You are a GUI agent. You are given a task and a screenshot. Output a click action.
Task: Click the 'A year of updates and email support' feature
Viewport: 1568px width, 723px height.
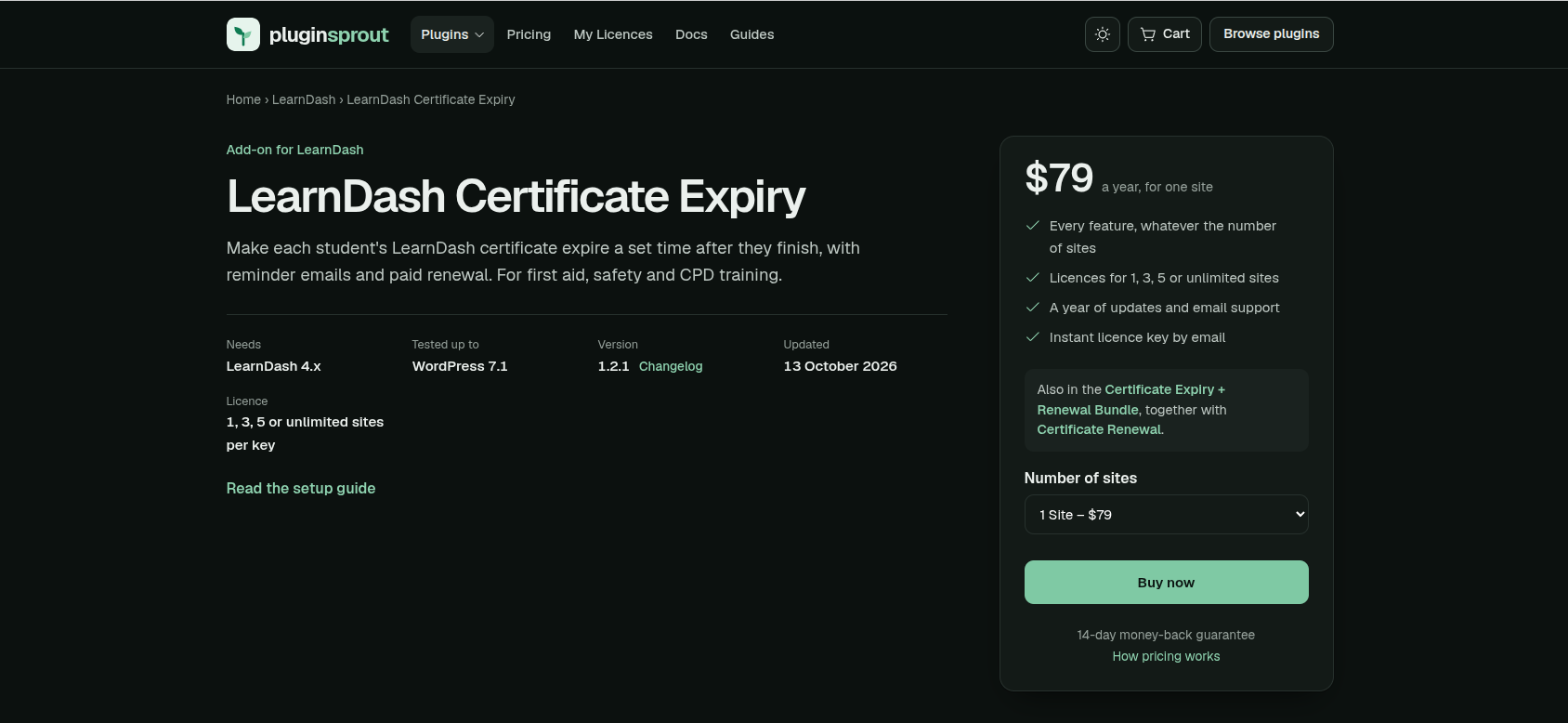point(1165,308)
